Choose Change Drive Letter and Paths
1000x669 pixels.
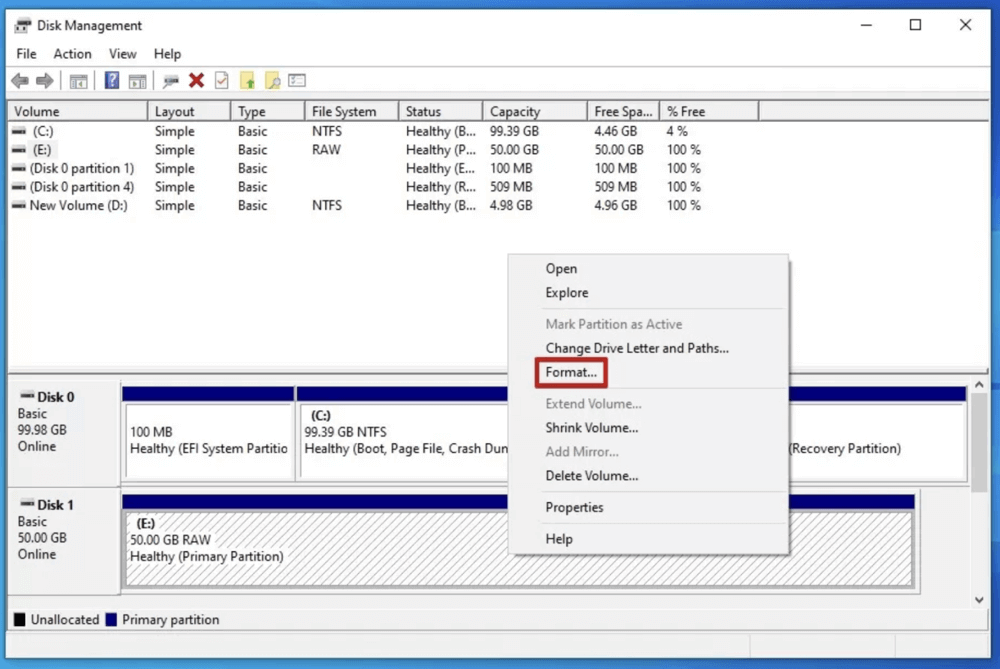coord(637,348)
